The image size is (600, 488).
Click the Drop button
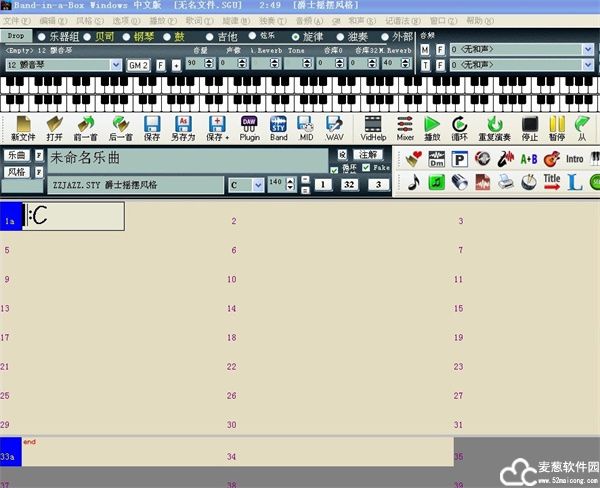pos(16,36)
